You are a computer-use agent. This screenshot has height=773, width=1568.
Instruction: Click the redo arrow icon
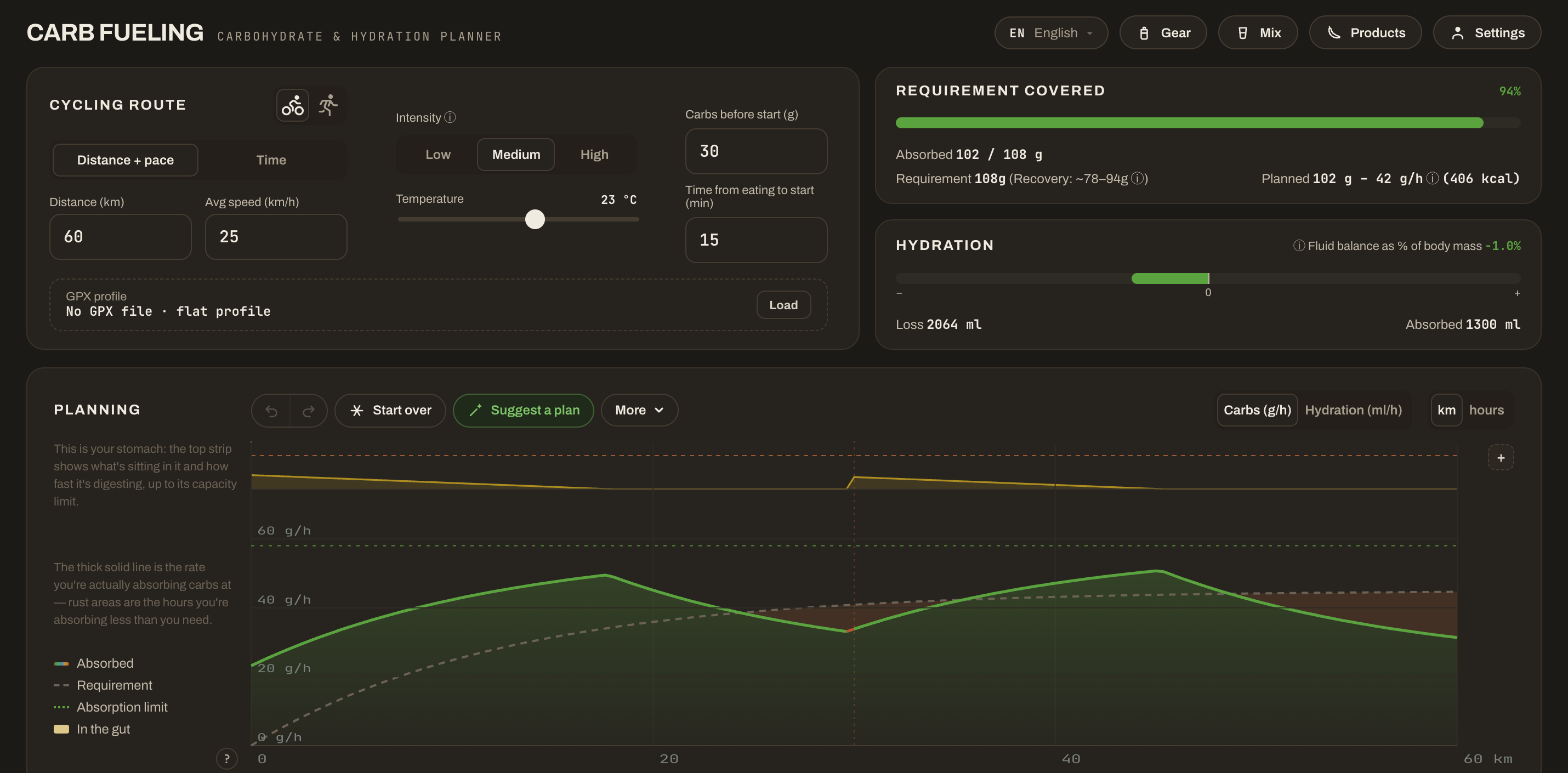[309, 411]
